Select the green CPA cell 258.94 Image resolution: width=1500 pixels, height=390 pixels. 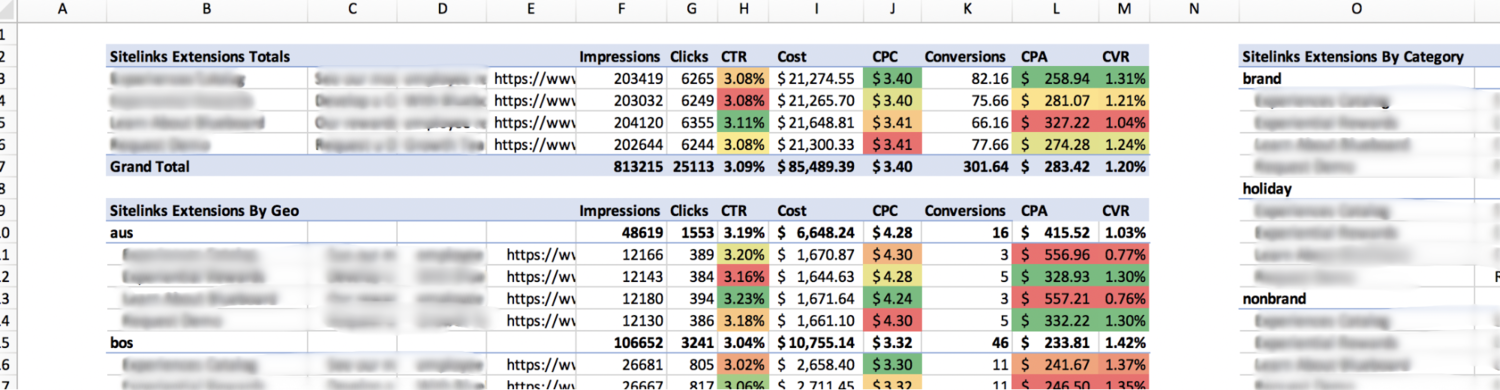point(1056,79)
